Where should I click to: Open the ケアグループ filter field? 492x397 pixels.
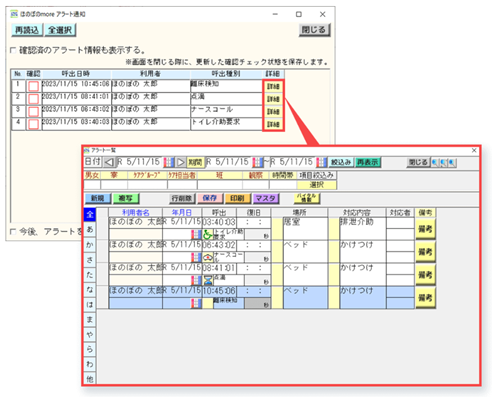click(147, 185)
